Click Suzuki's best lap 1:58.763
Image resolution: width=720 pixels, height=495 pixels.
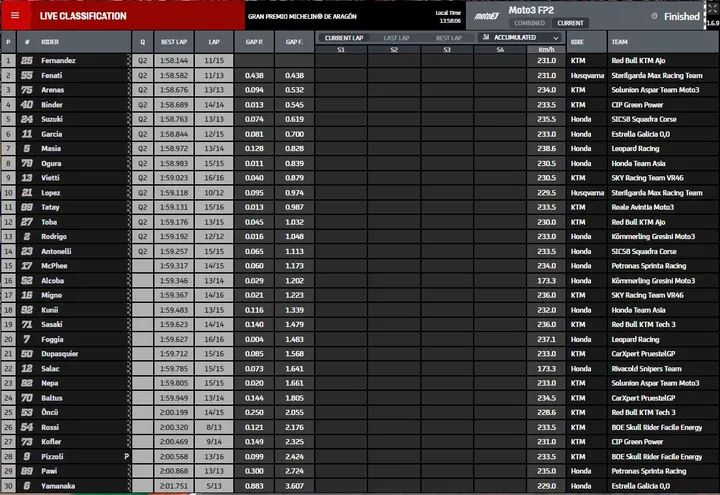[174, 119]
